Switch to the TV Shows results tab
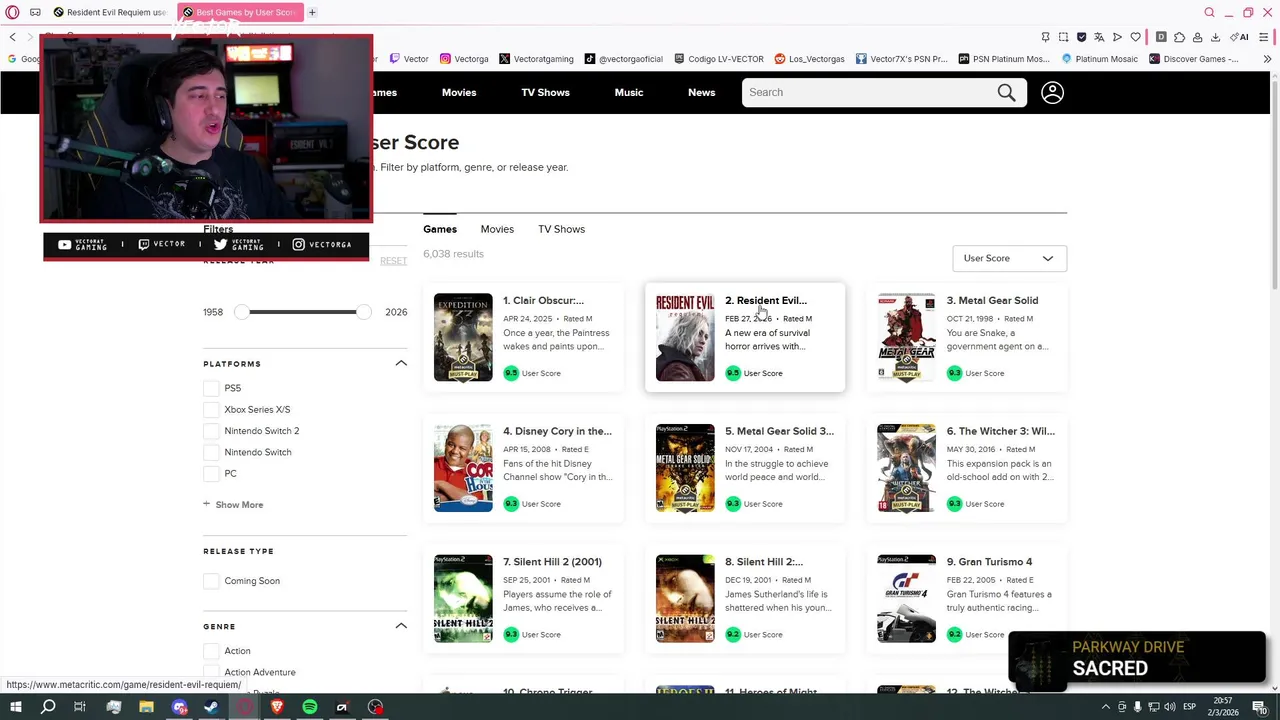This screenshot has width=1280, height=720. point(561,229)
